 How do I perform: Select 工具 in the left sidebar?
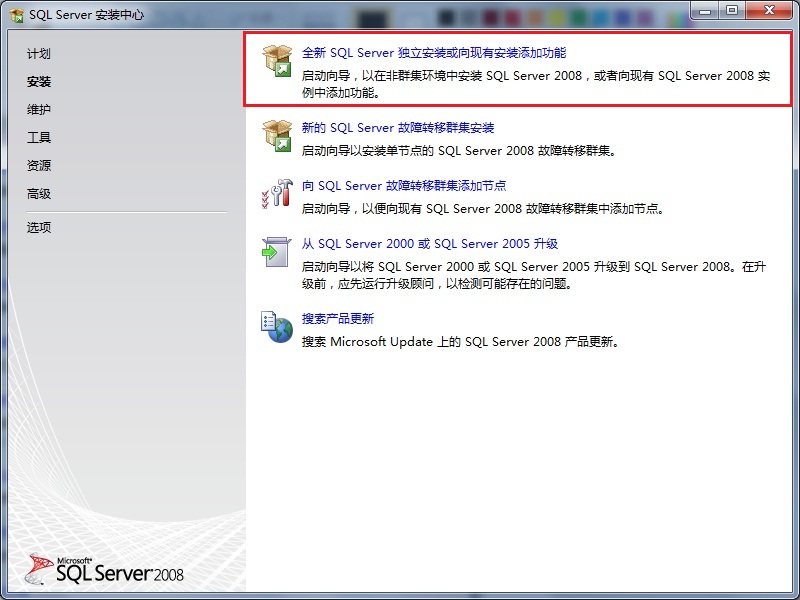point(37,139)
